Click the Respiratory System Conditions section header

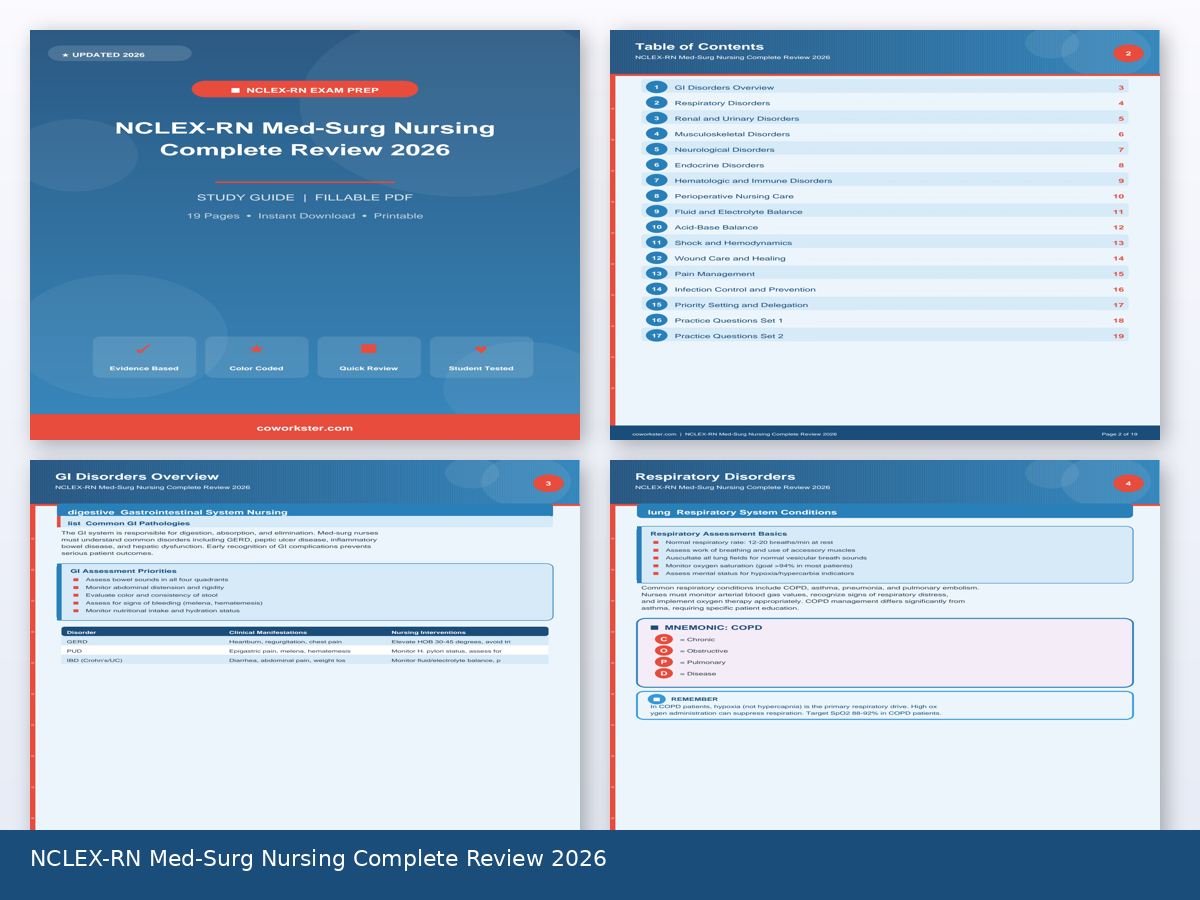(755, 512)
